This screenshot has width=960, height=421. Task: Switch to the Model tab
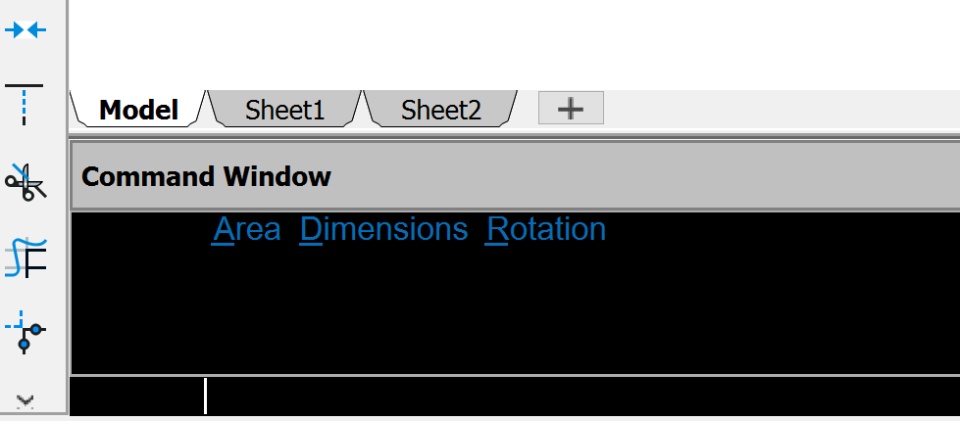click(x=138, y=110)
